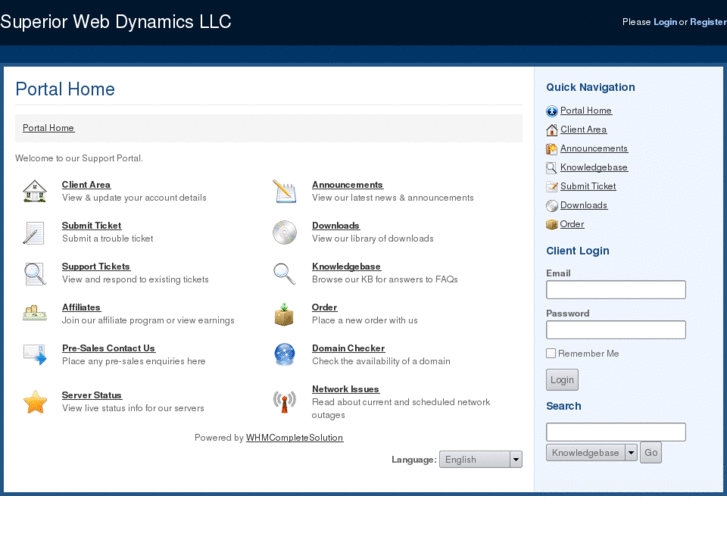Click the Register link in header

click(707, 22)
